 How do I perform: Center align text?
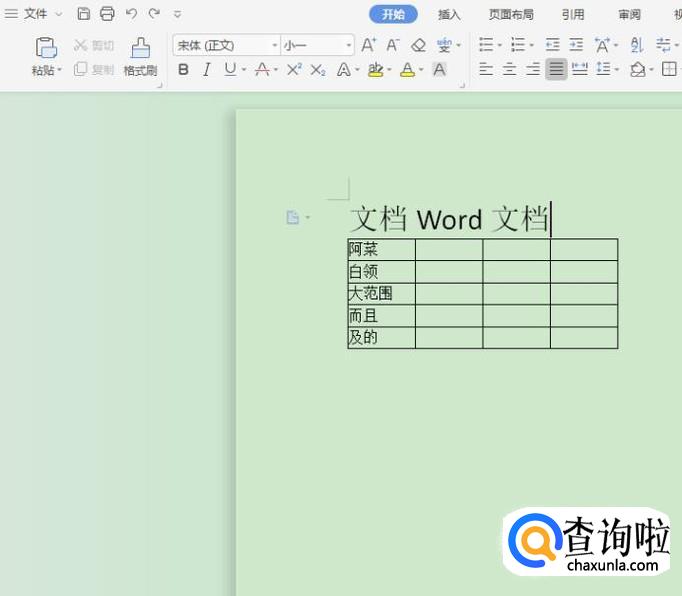509,69
